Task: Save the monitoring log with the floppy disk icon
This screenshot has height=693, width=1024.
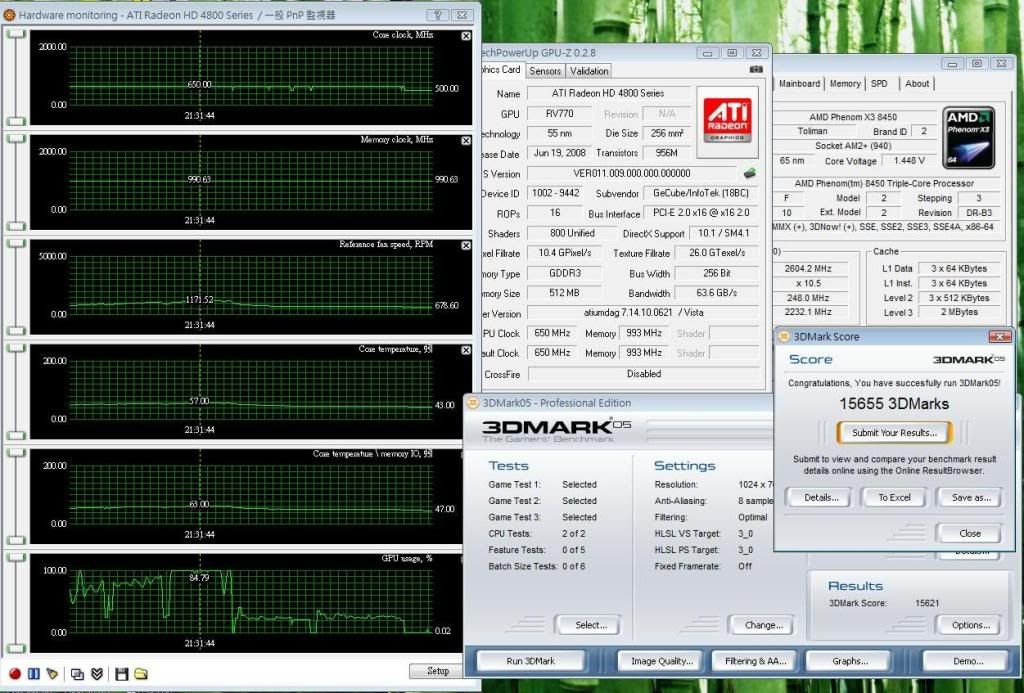Action: (121, 673)
